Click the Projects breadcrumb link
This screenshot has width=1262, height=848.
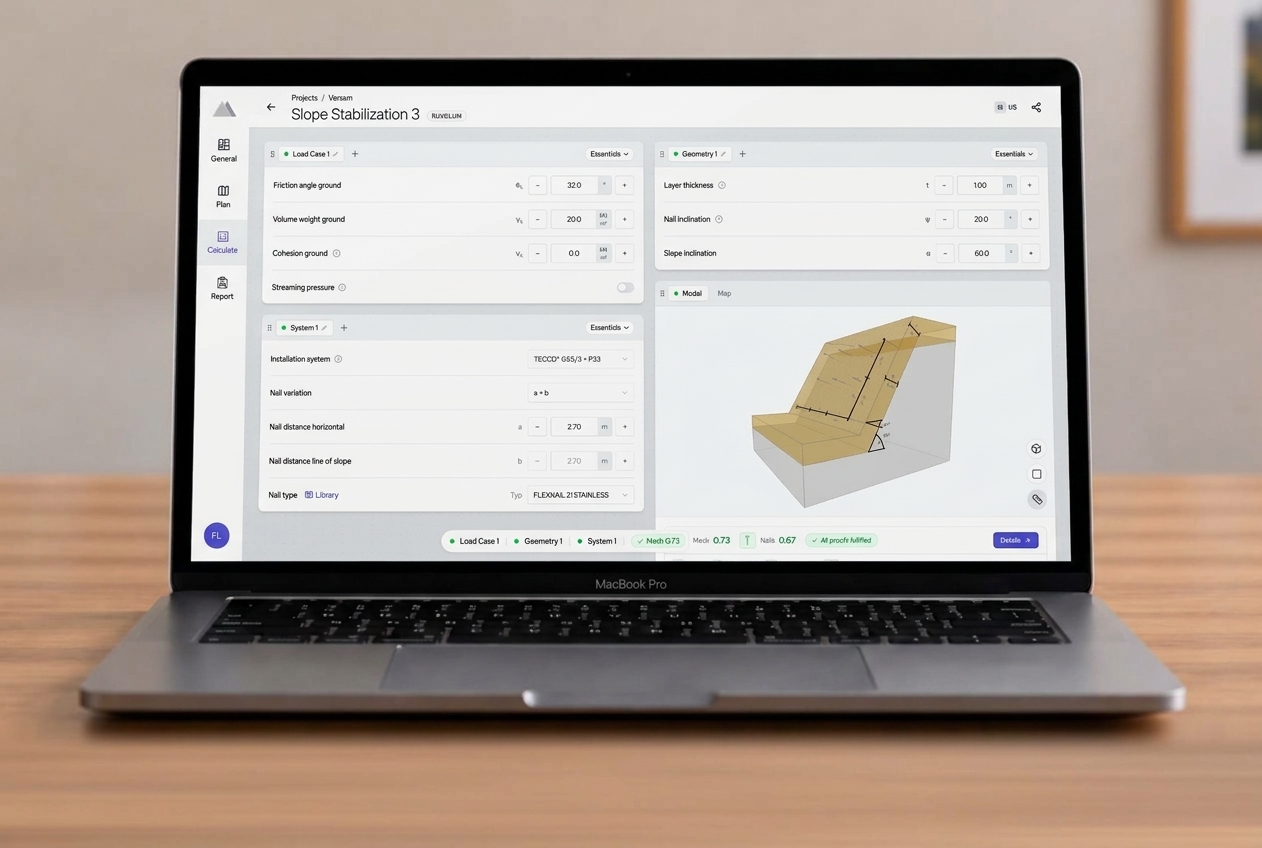click(304, 98)
